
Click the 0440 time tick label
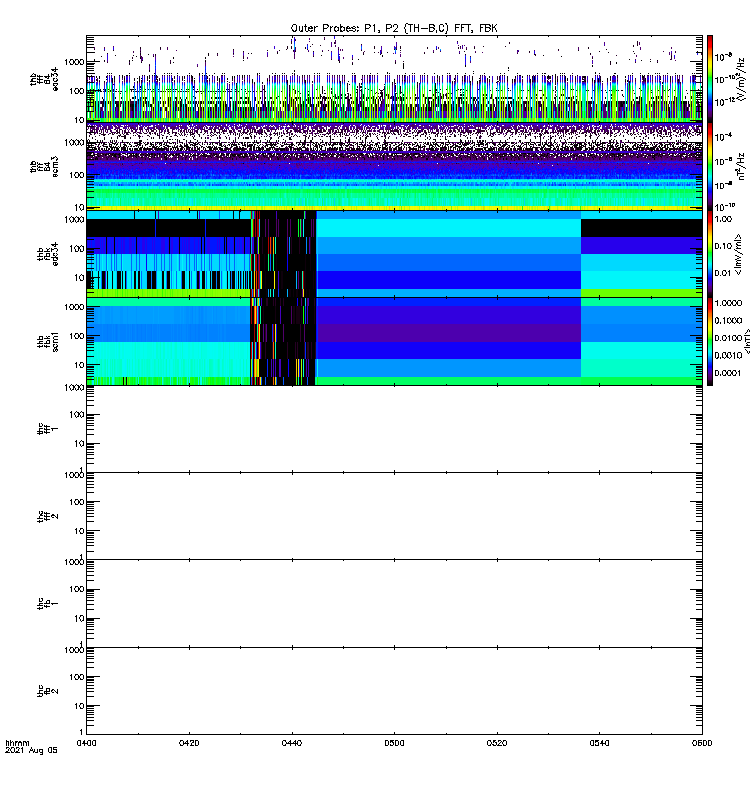[x=292, y=743]
